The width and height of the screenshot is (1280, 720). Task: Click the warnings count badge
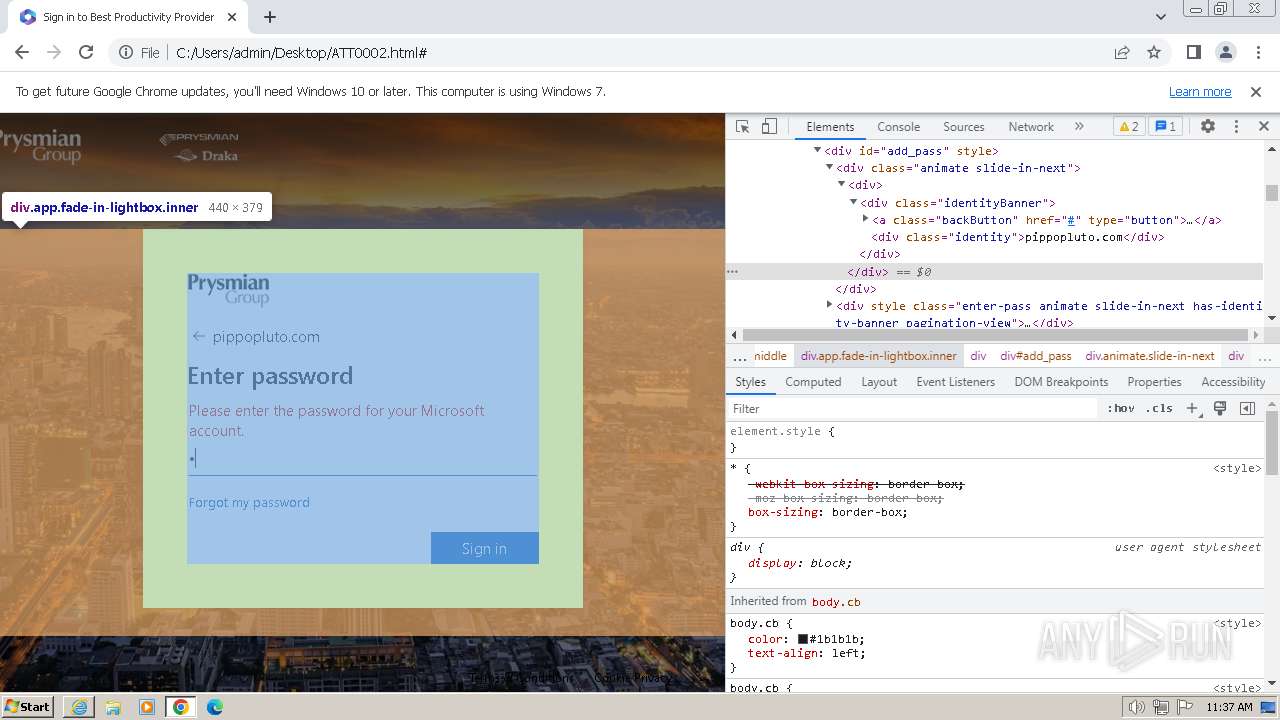[1128, 127]
